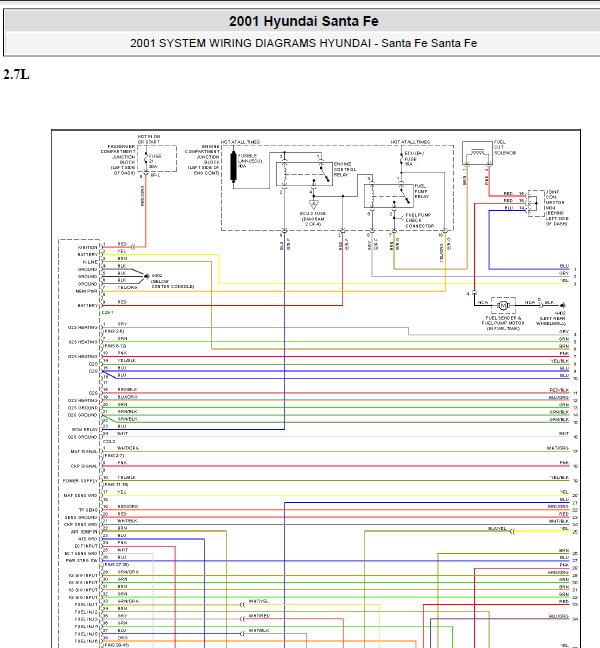Image resolution: width=600 pixels, height=648 pixels.
Task: Click the ECM RELAY pin label
Action: tap(85, 429)
